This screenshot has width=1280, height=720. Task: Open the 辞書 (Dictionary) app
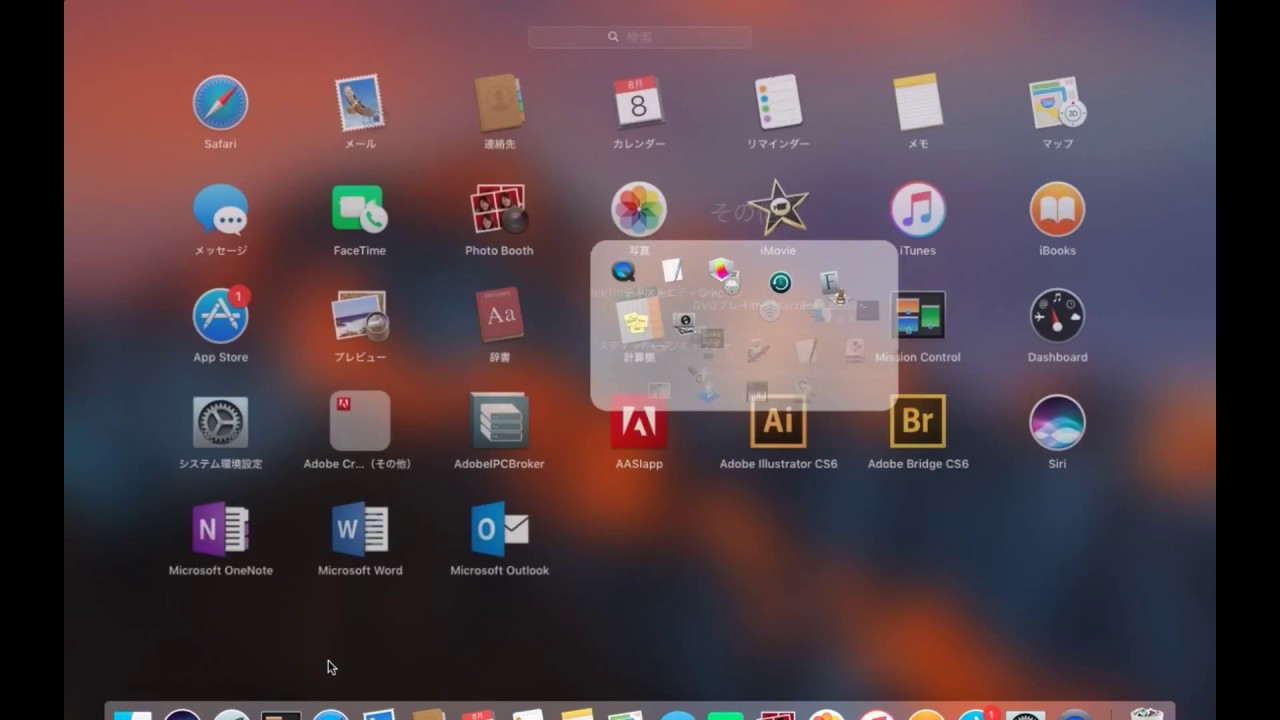[499, 316]
